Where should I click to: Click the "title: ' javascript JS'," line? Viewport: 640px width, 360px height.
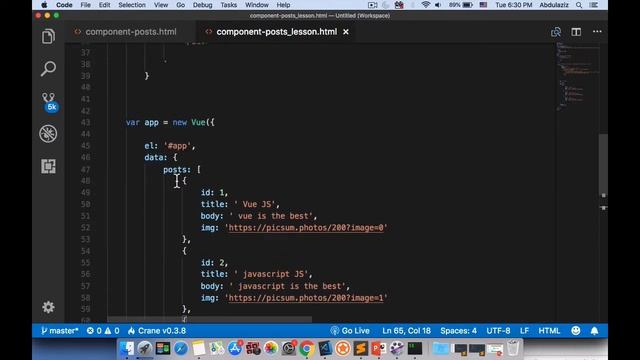(x=256, y=274)
